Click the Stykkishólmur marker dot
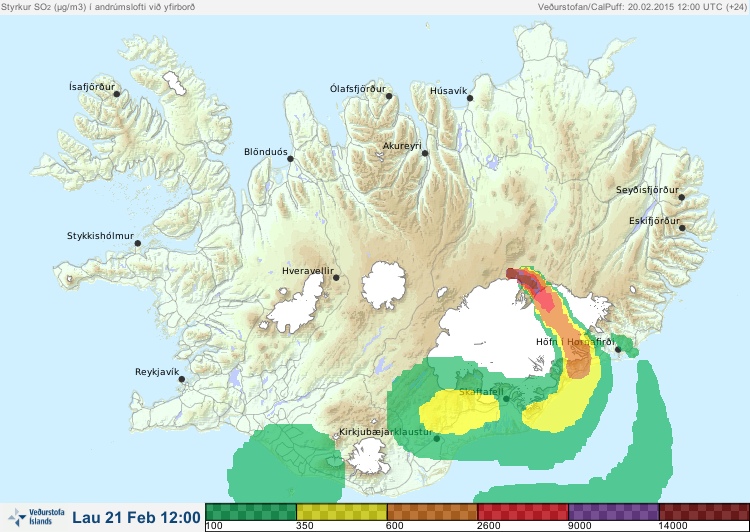Viewport: 750px width, 532px height. point(138,244)
